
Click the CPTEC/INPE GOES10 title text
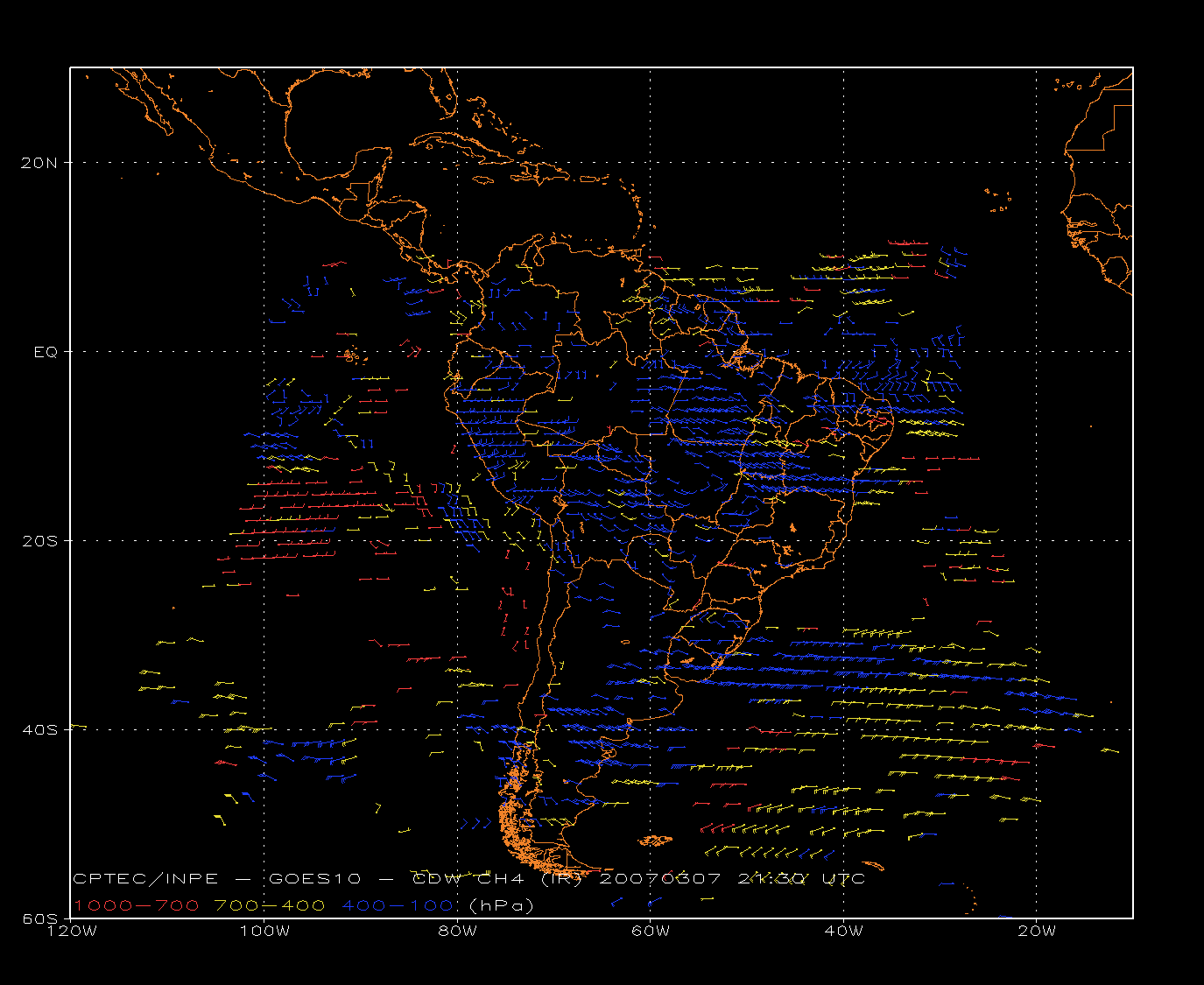tap(469, 878)
